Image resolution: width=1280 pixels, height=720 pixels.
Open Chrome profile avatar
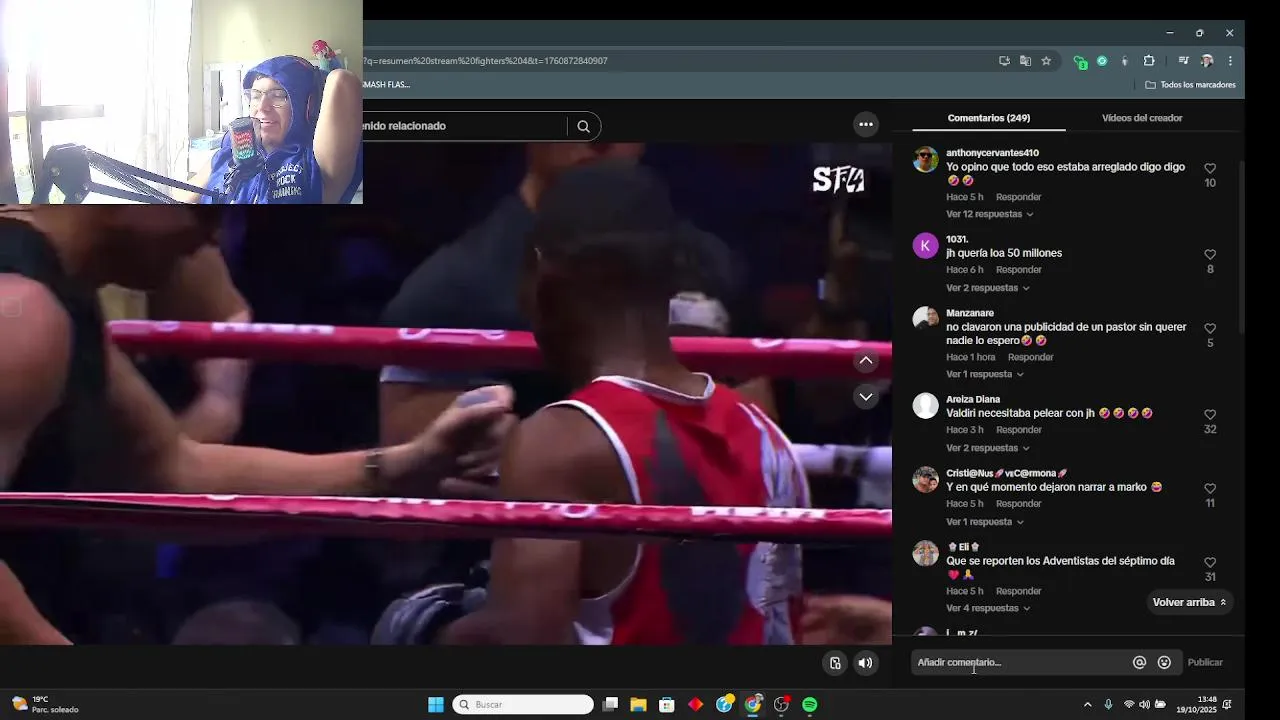(1207, 61)
